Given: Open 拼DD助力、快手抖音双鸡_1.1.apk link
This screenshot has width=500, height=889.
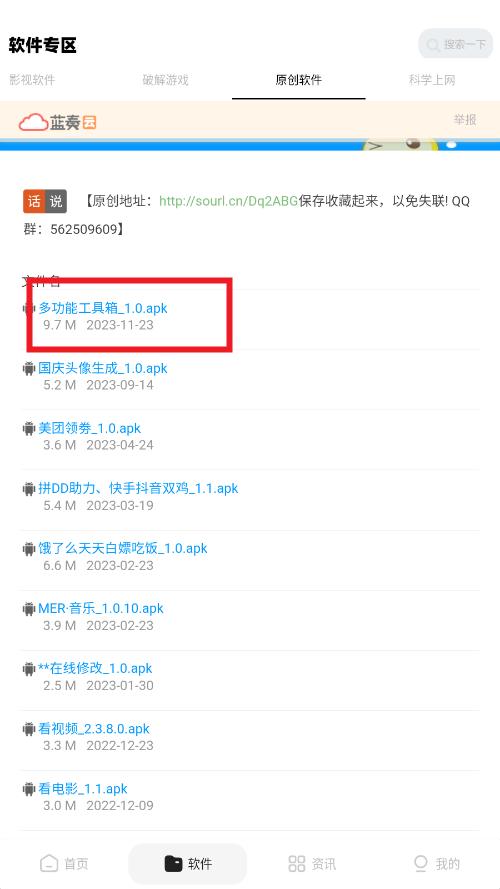Looking at the screenshot, I should 138,488.
